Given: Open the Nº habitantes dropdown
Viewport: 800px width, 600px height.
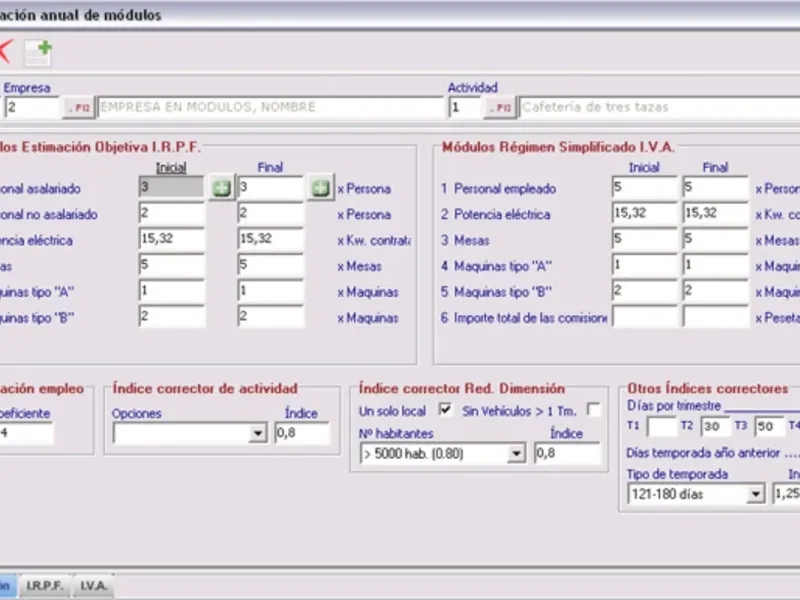Looking at the screenshot, I should click(x=516, y=454).
